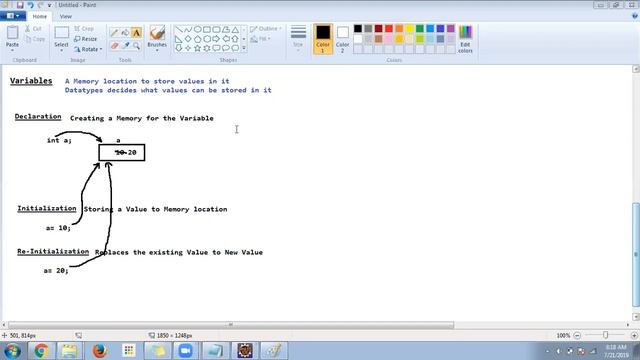
Task: Open the Outline dropdown
Action: click(266, 29)
